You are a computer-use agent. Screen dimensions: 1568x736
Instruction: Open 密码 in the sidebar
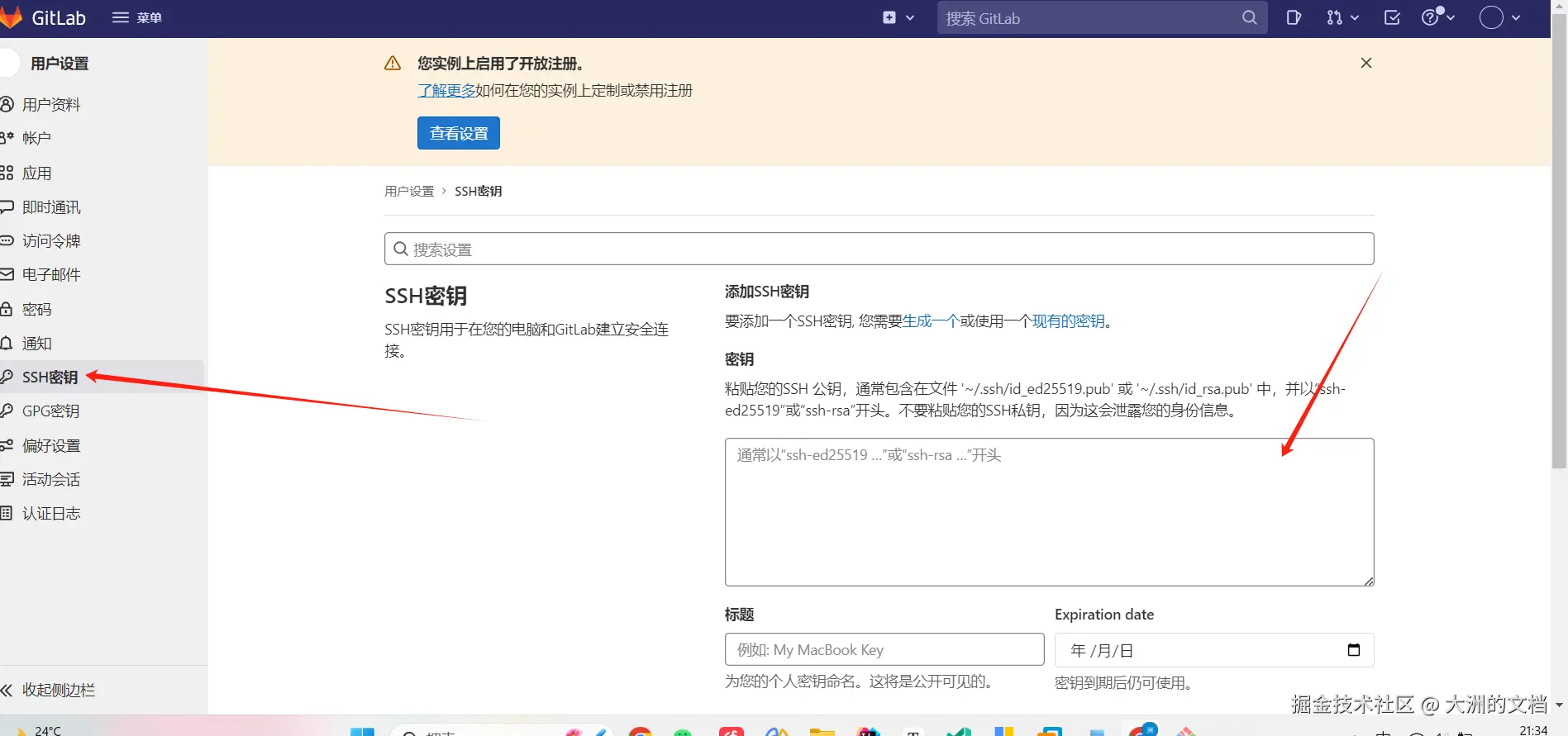(x=102, y=309)
